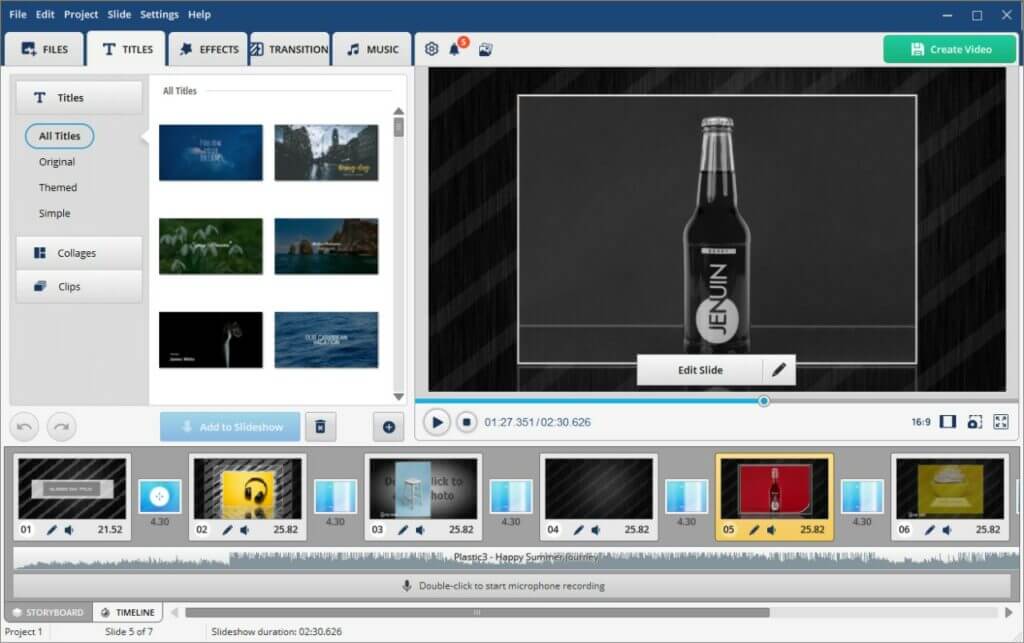Expand the Clips category
Viewport: 1024px width, 643px height.
point(79,287)
